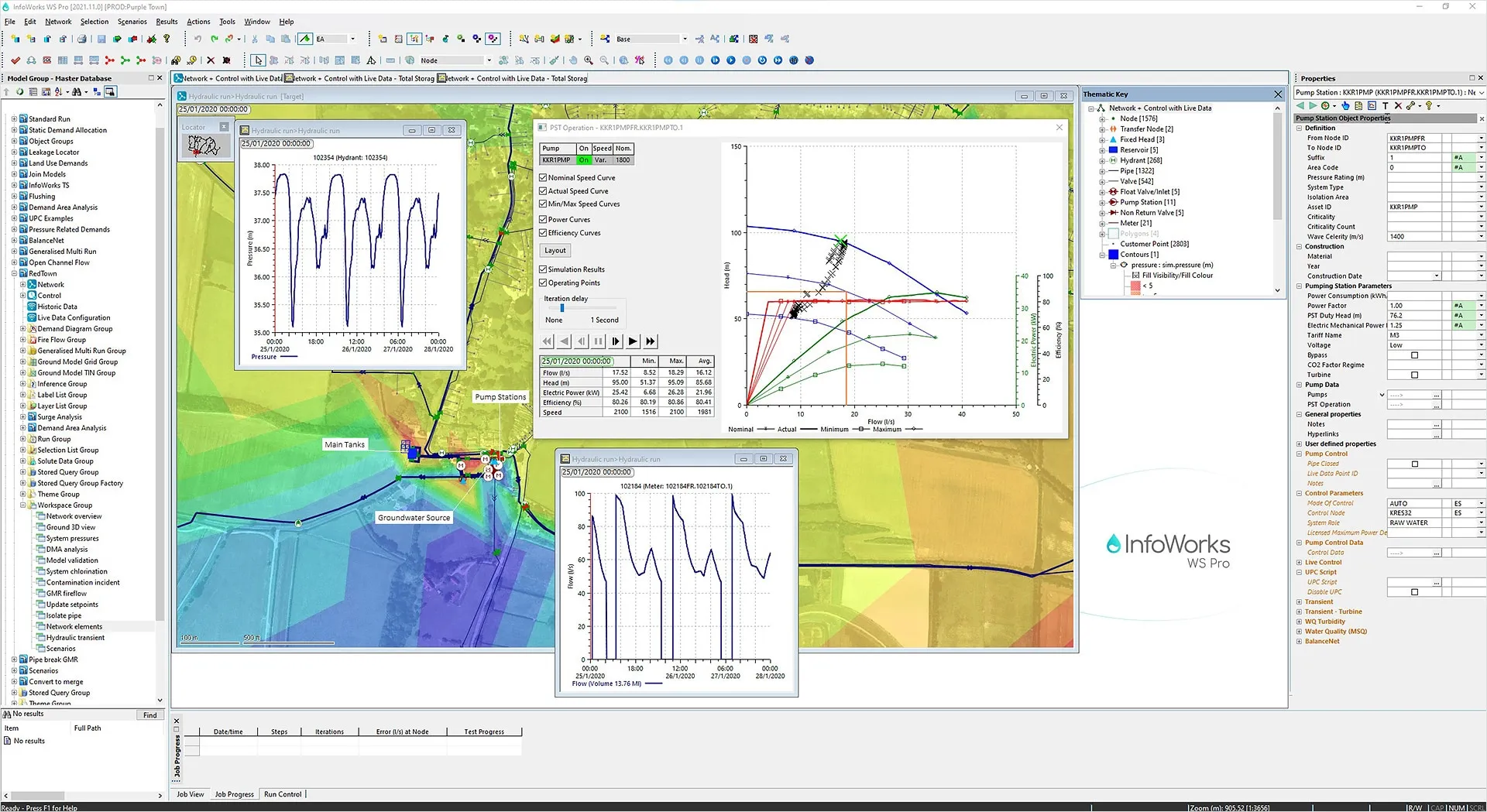Image resolution: width=1487 pixels, height=812 pixels.
Task: Select the pan (hand) tool on the toolbar
Action: (x=574, y=60)
